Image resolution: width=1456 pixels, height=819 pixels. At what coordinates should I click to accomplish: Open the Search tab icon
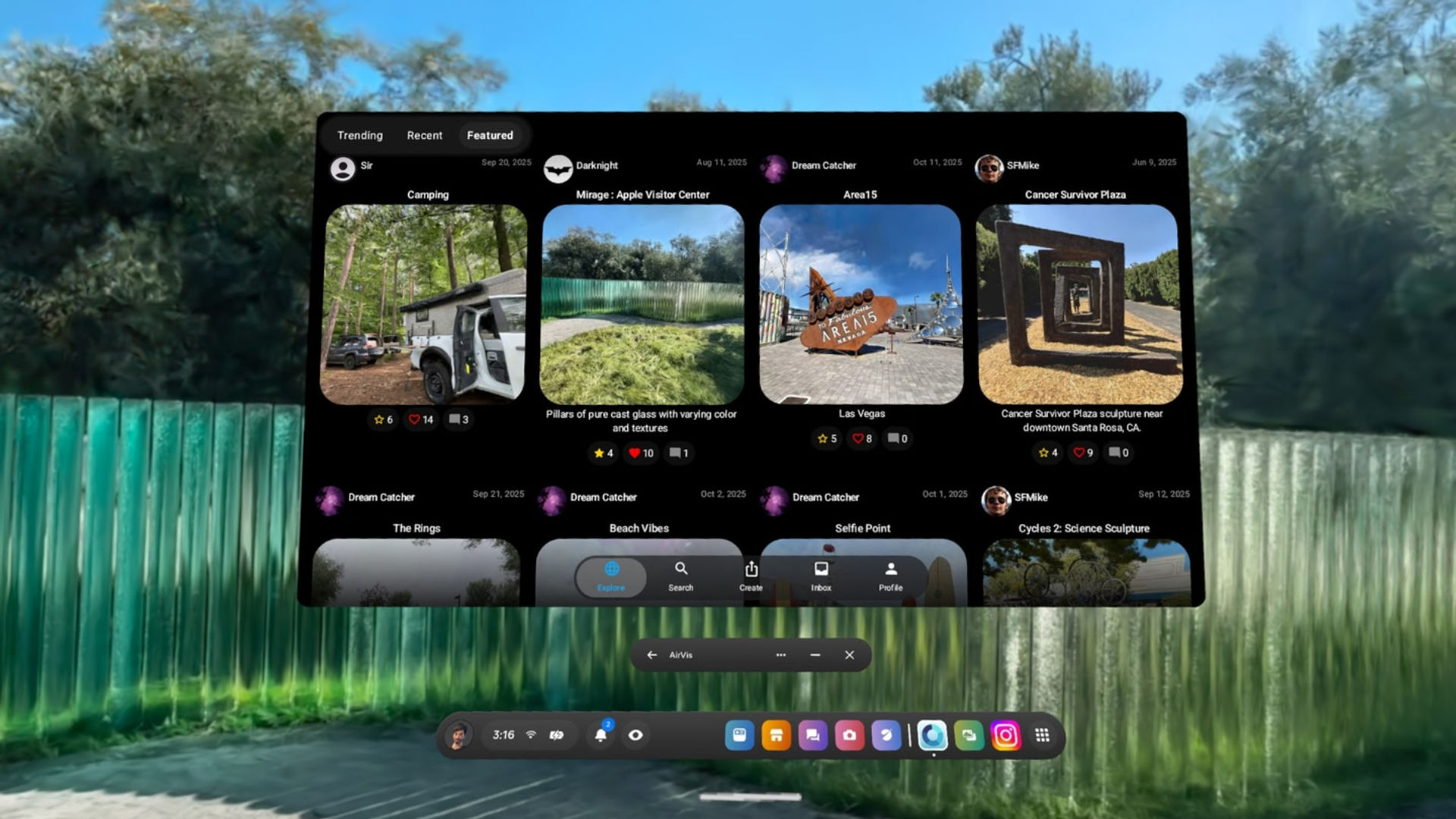coord(681,569)
